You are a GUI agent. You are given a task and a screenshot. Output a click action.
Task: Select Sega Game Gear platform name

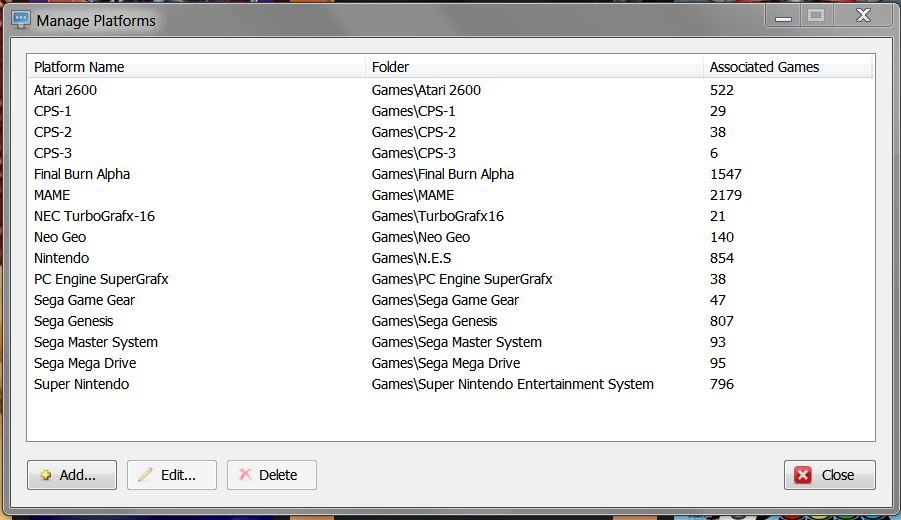click(x=84, y=301)
